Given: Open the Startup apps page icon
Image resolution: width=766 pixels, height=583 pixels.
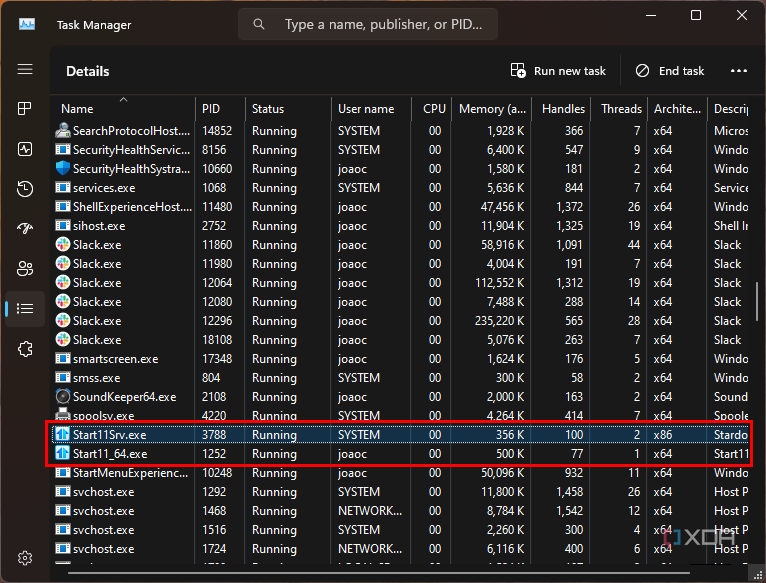Looking at the screenshot, I should point(25,228).
